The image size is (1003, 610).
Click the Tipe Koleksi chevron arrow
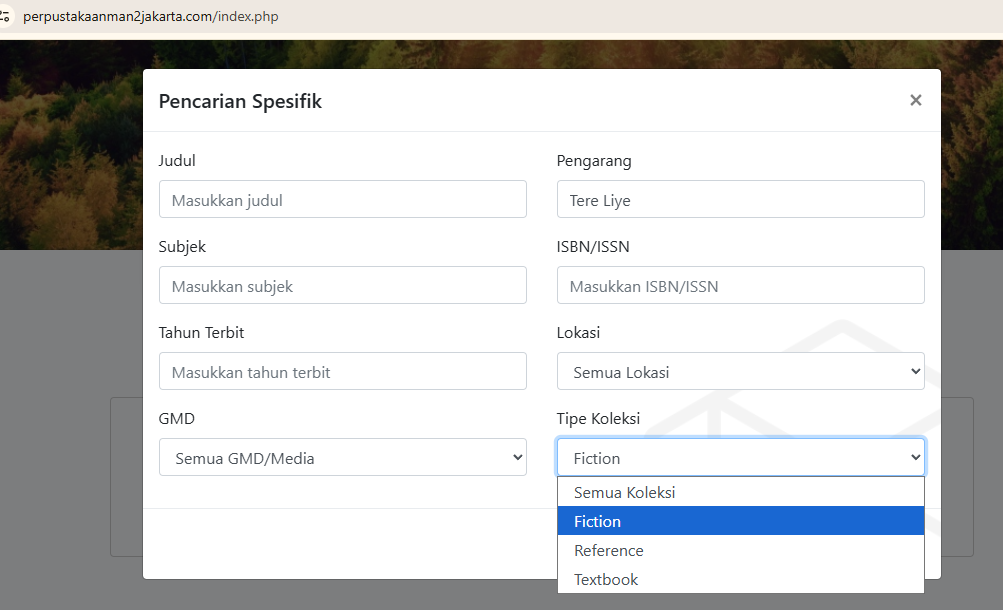(915, 457)
